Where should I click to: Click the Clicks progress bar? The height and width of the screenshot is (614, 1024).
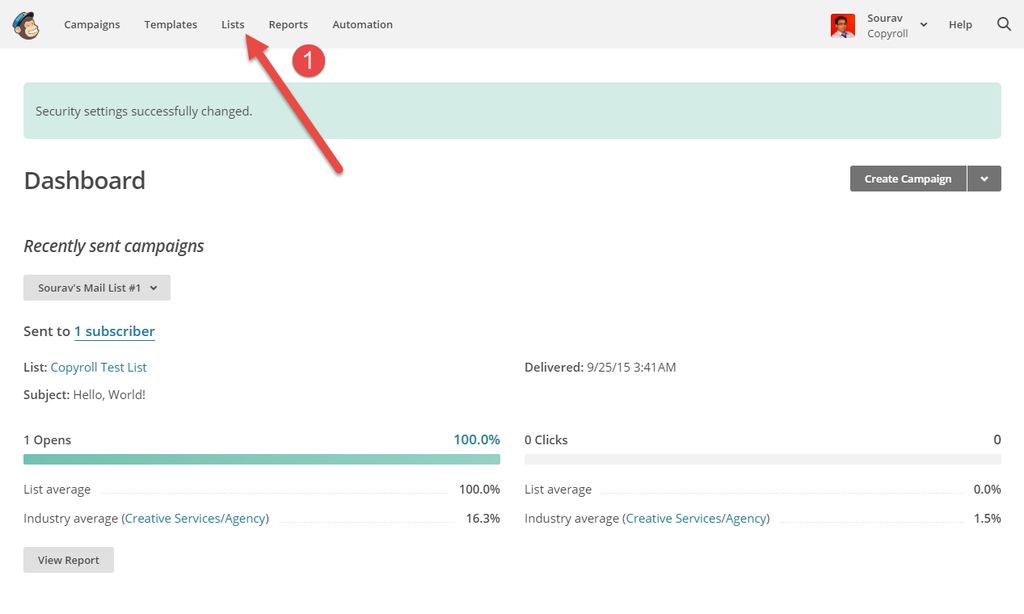[x=763, y=459]
